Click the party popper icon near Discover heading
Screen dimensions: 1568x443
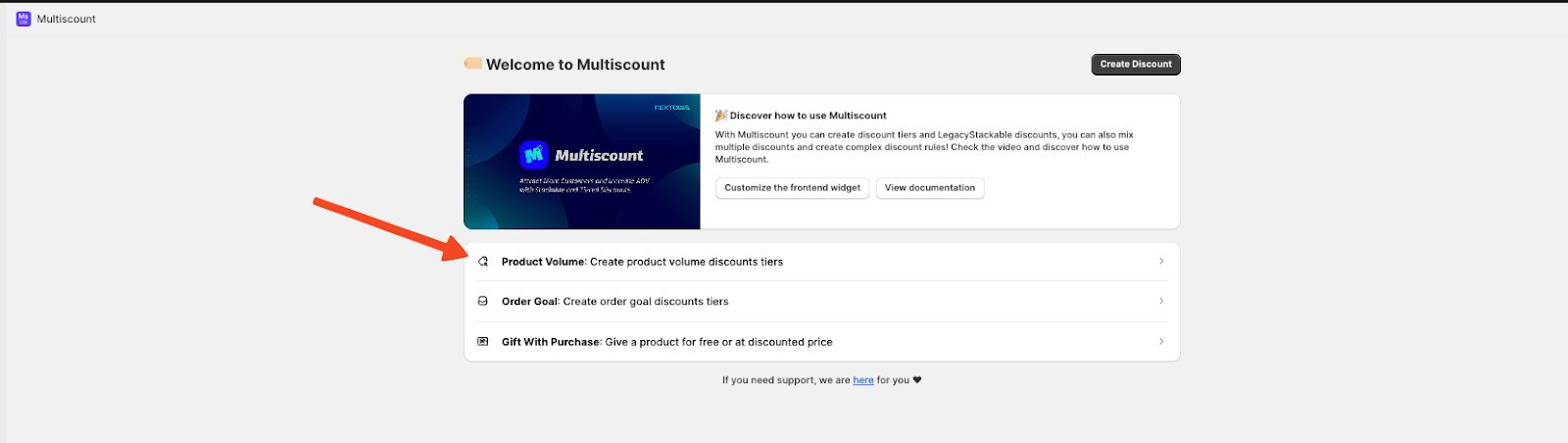click(x=721, y=115)
